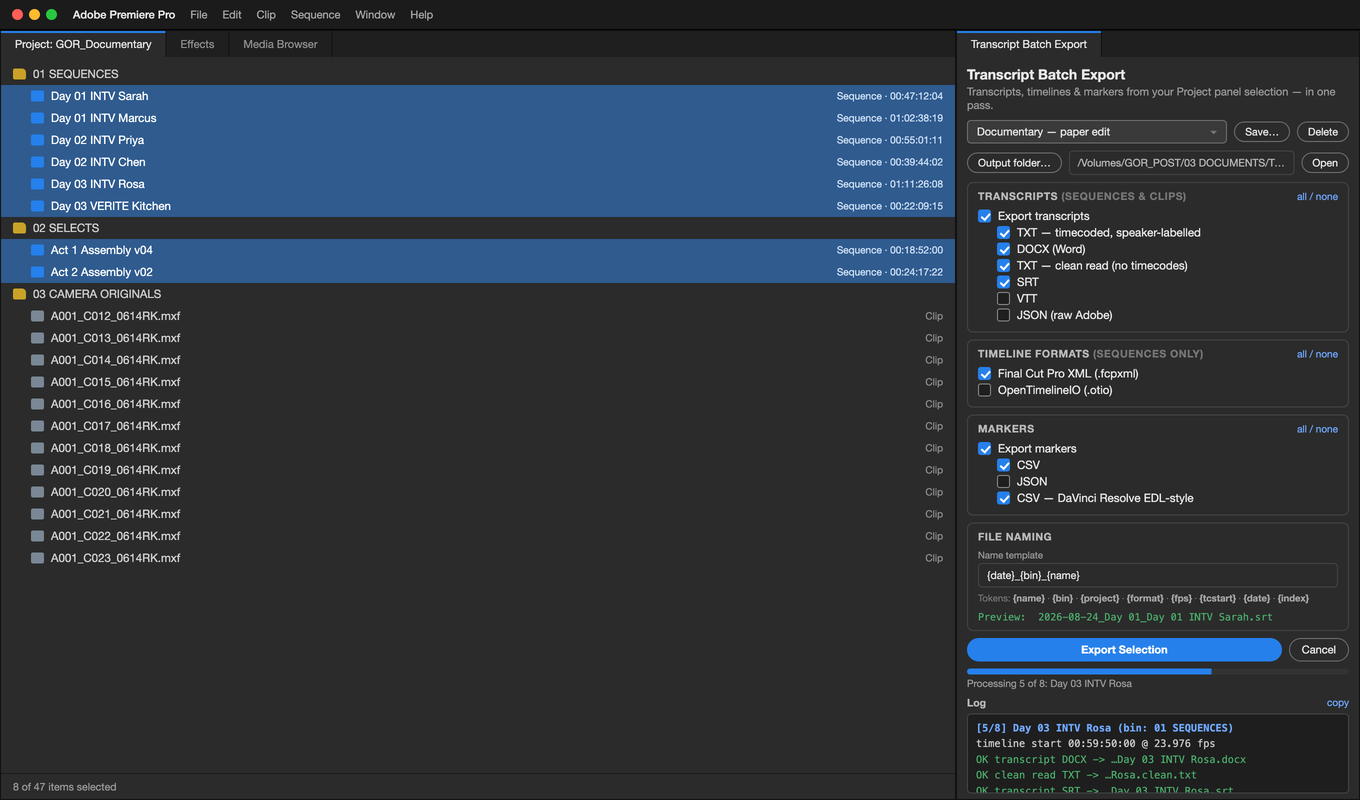
Task: Click Day 02 INTV Priya sequence icon
Action: click(x=37, y=140)
